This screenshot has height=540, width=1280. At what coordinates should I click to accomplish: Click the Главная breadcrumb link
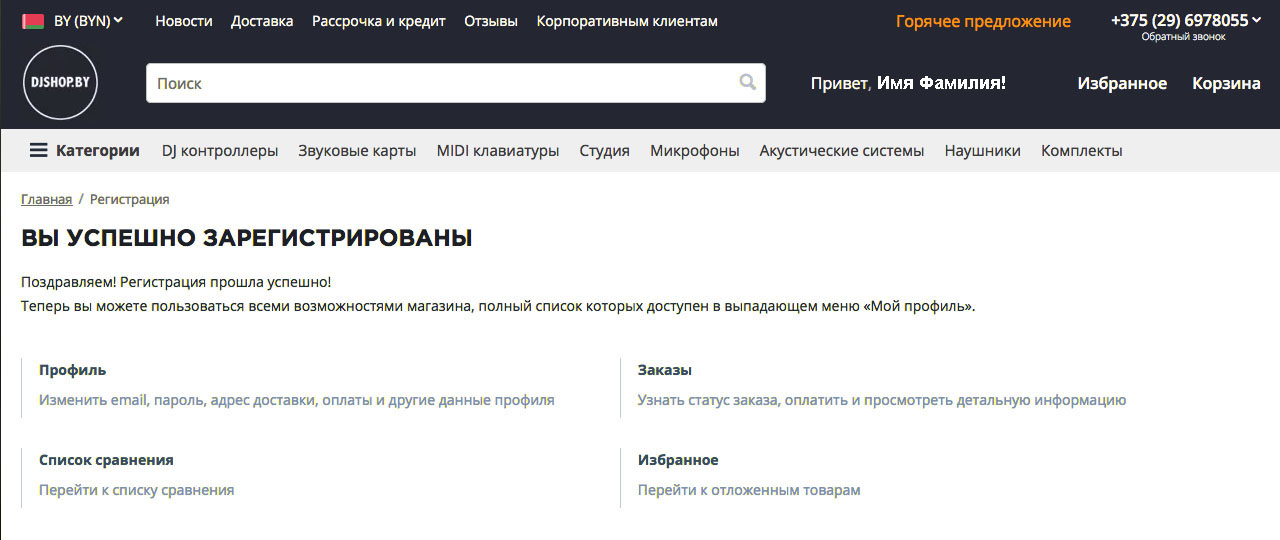tap(47, 199)
